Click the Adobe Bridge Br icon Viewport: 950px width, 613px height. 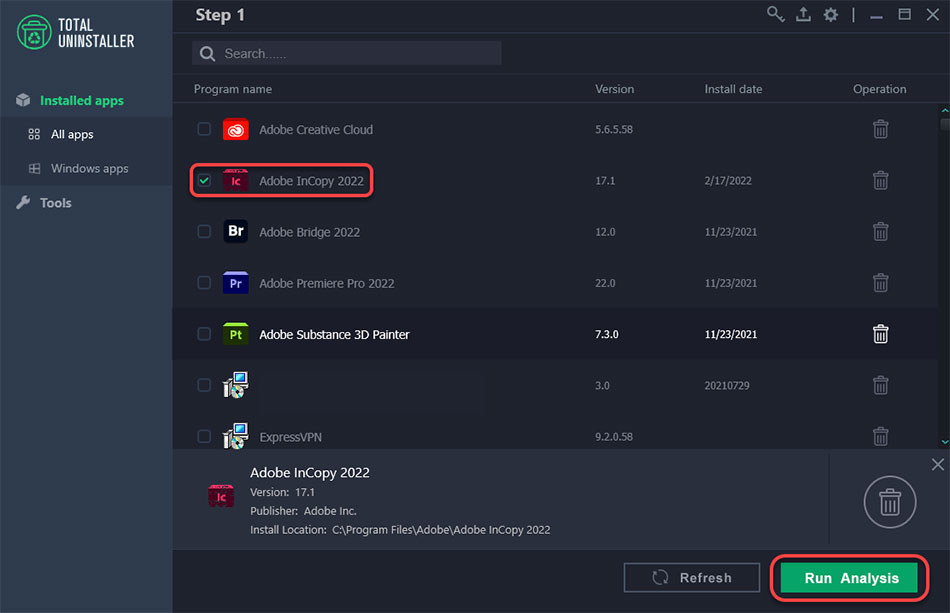[x=236, y=231]
